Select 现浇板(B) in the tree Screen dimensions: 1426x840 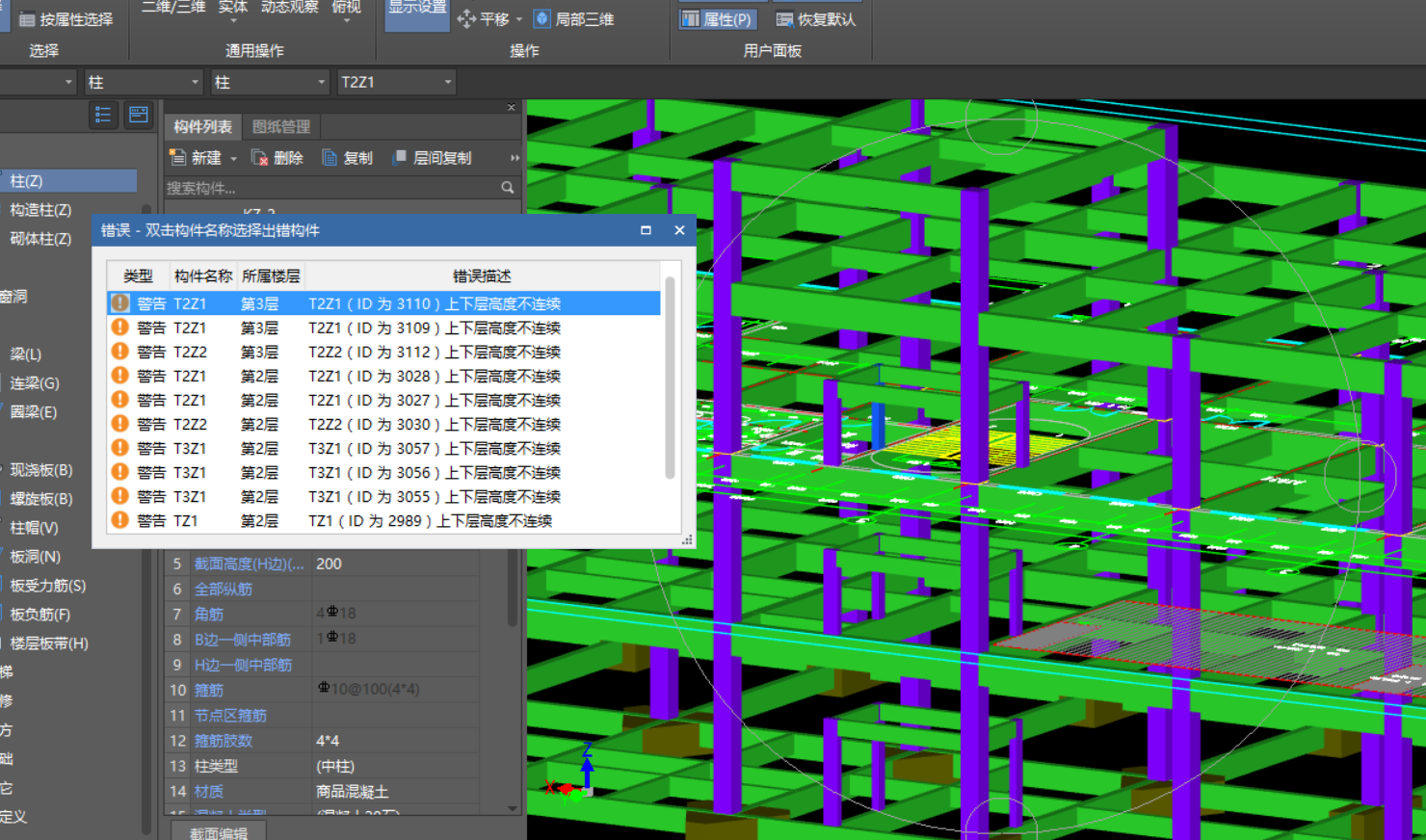[41, 470]
